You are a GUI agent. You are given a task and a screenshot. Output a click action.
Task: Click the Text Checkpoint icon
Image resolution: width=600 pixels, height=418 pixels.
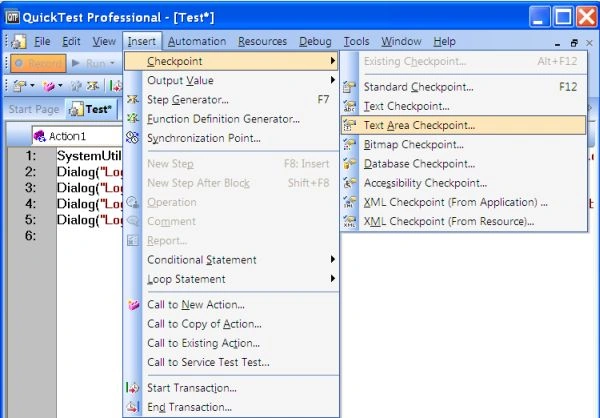click(x=349, y=106)
